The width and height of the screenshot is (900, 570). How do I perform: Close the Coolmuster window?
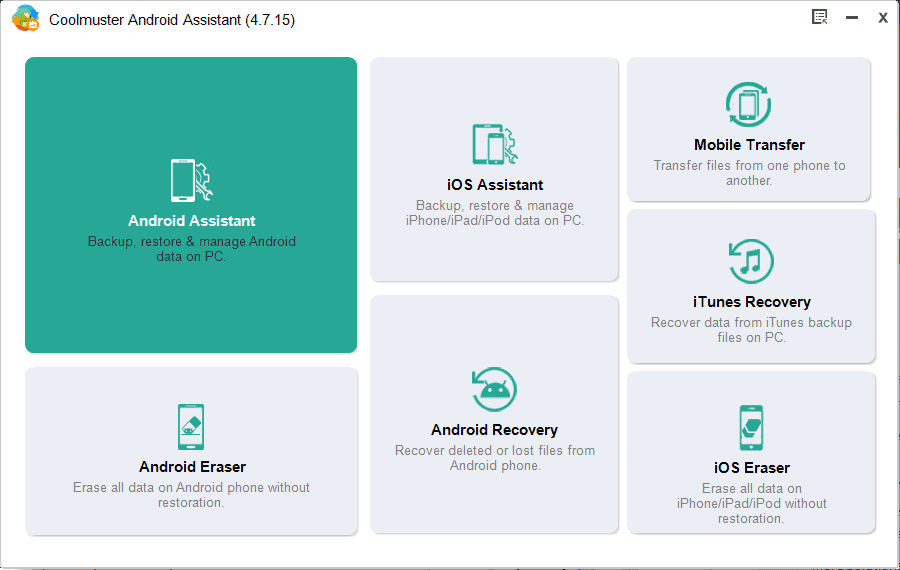[x=883, y=18]
